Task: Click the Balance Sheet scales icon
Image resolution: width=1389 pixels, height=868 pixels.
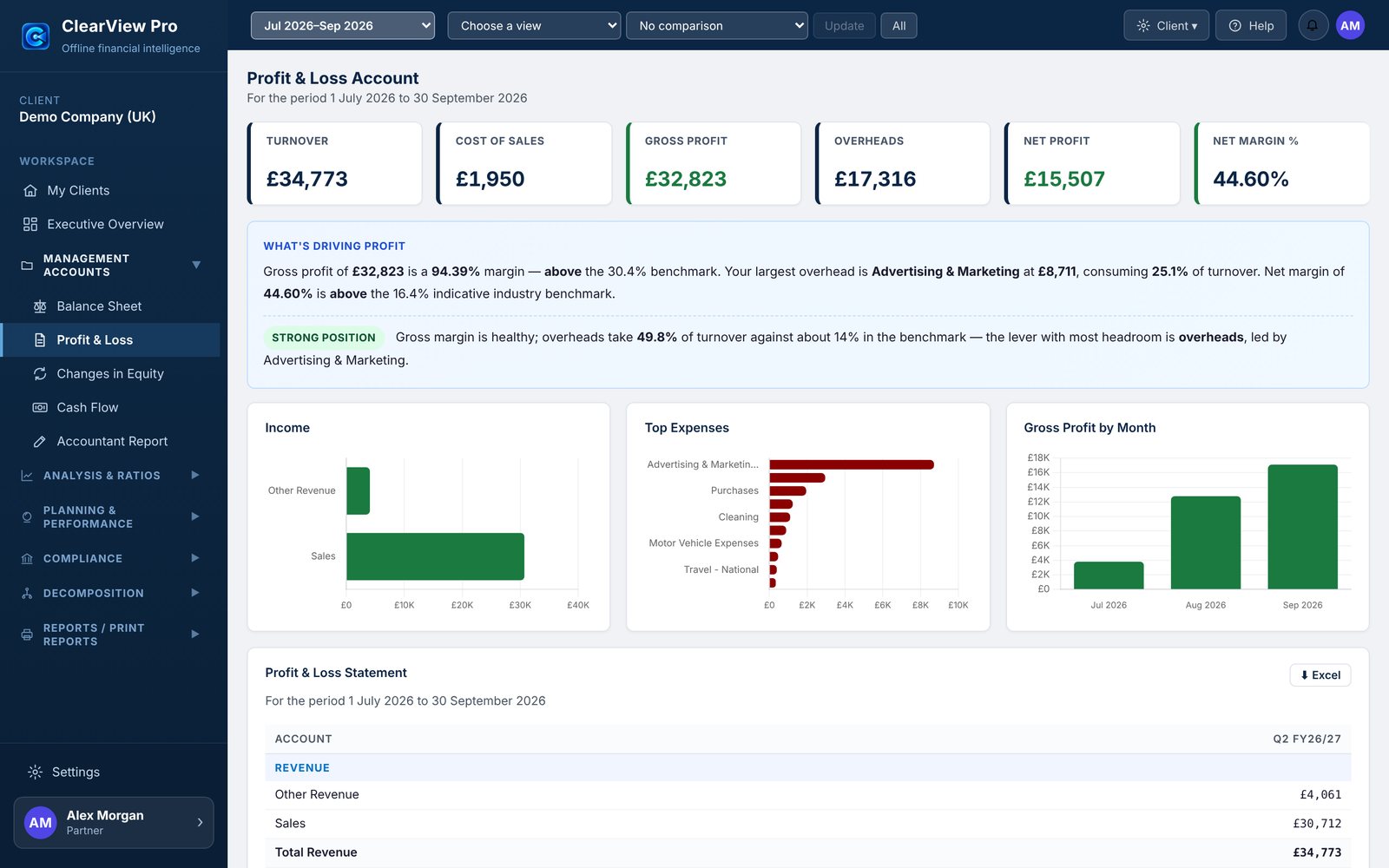Action: [40, 306]
